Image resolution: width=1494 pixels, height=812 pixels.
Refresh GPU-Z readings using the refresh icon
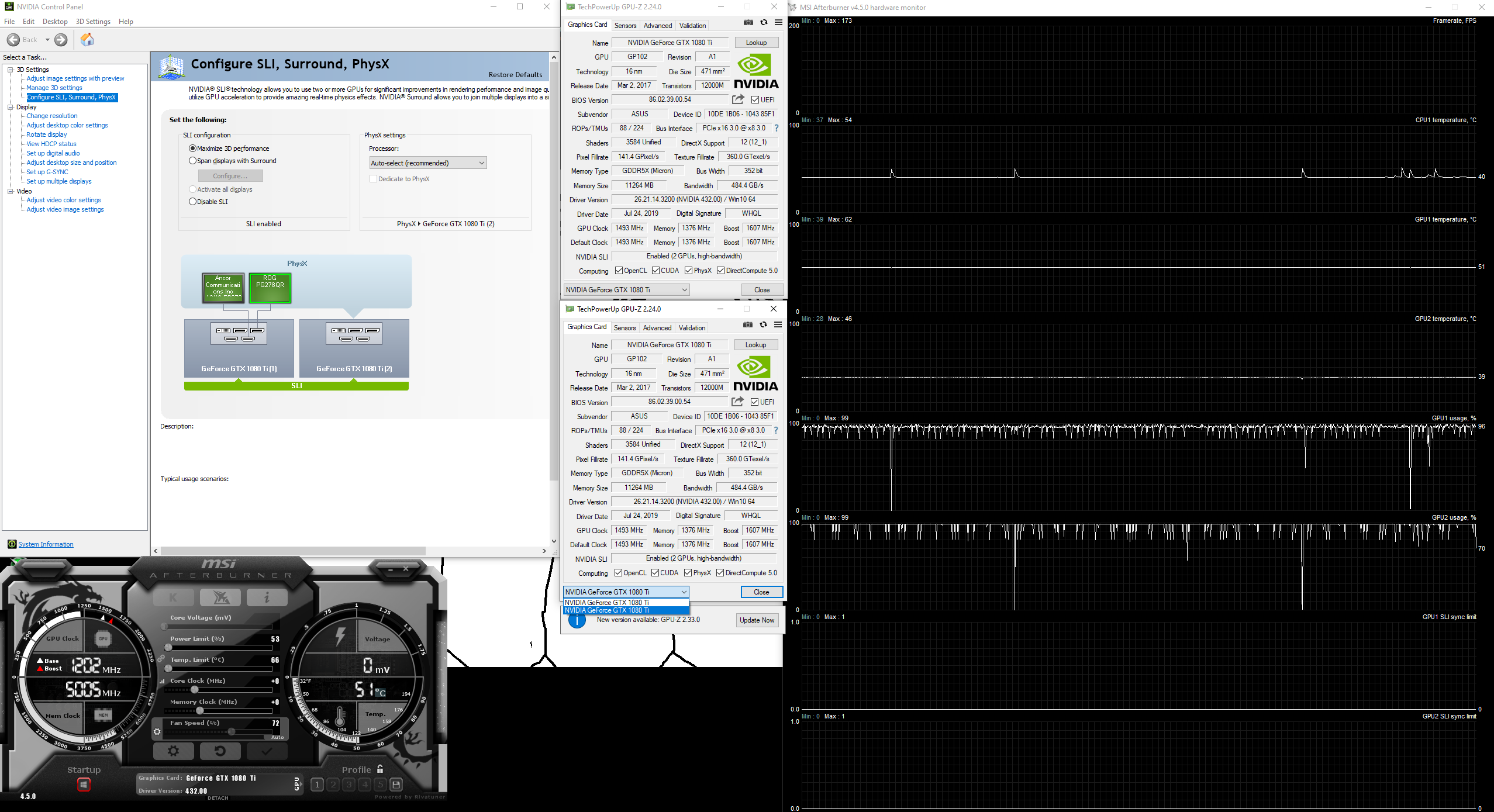coord(764,22)
